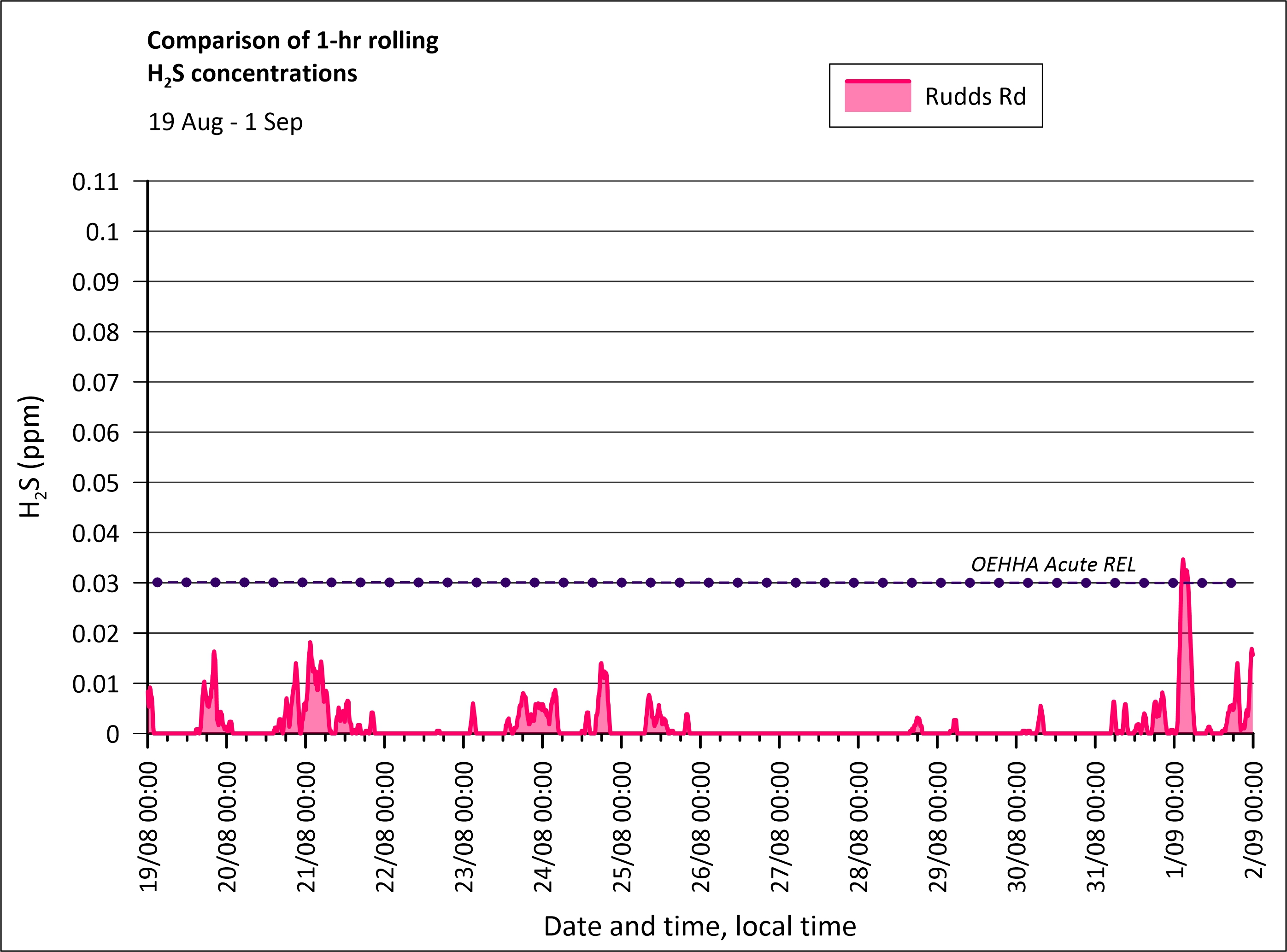Click the 2/09 00:00 x-axis label
1287x952 pixels.
coord(1254,820)
